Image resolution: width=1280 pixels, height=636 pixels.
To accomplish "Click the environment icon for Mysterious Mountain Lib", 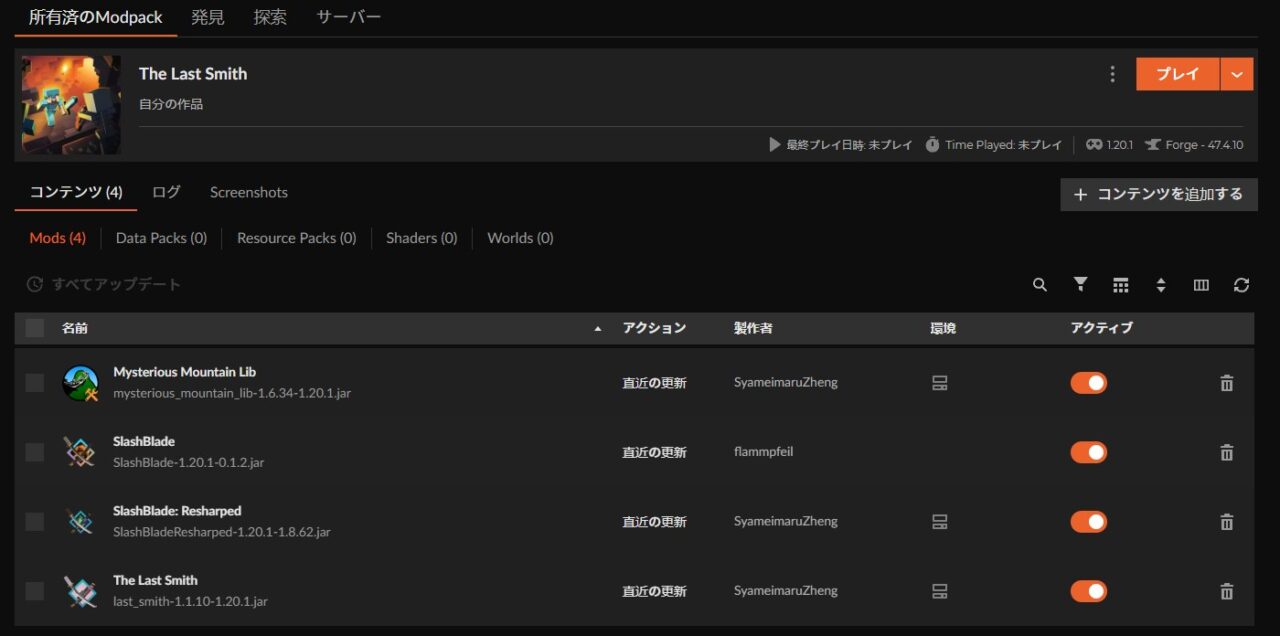I will pyautogui.click(x=938, y=382).
